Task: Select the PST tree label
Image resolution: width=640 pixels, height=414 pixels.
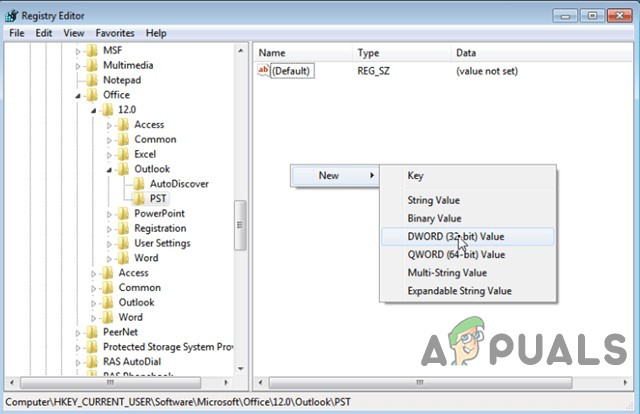Action: tap(158, 199)
